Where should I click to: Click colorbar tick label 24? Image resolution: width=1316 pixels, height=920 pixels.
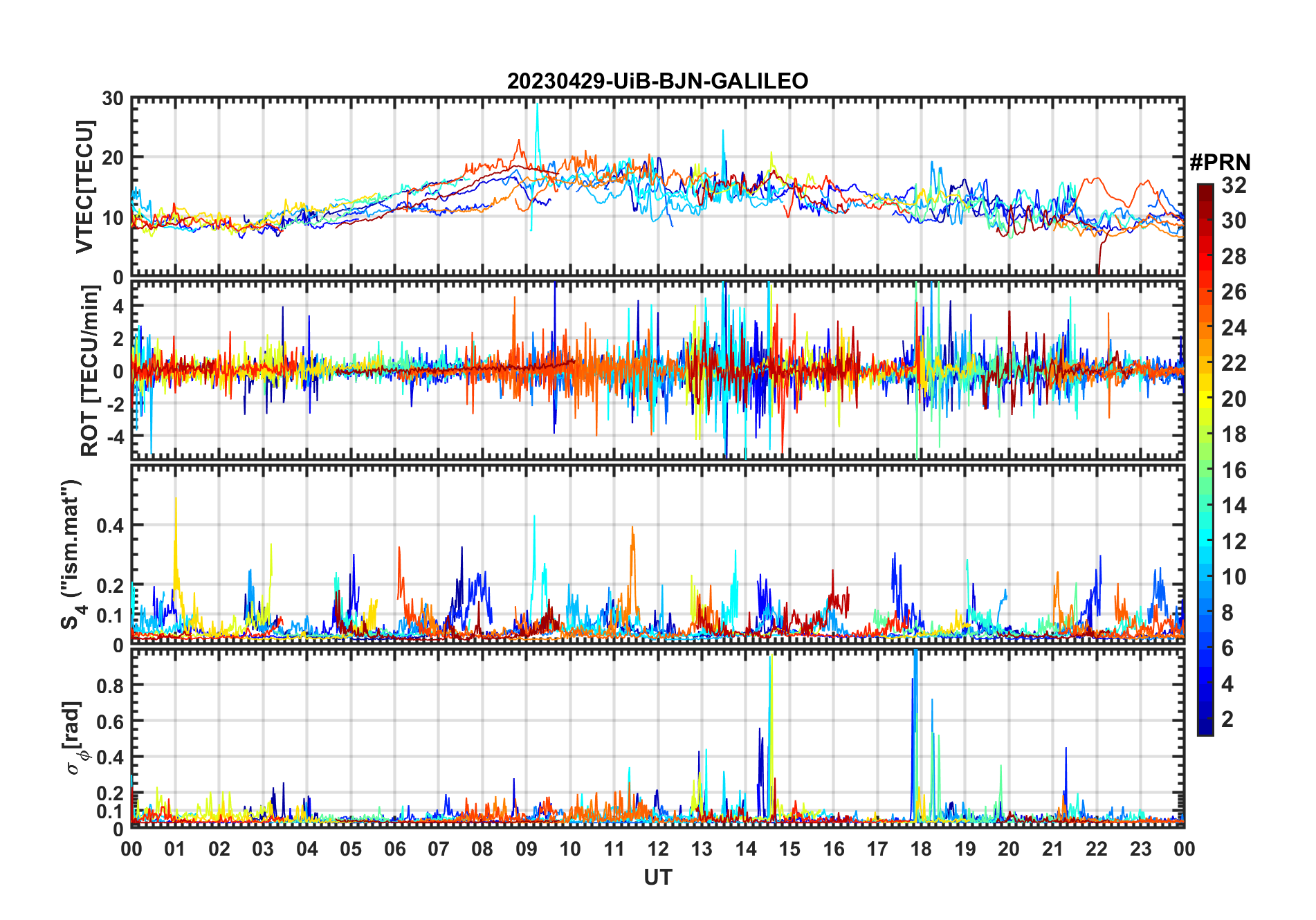(1234, 328)
